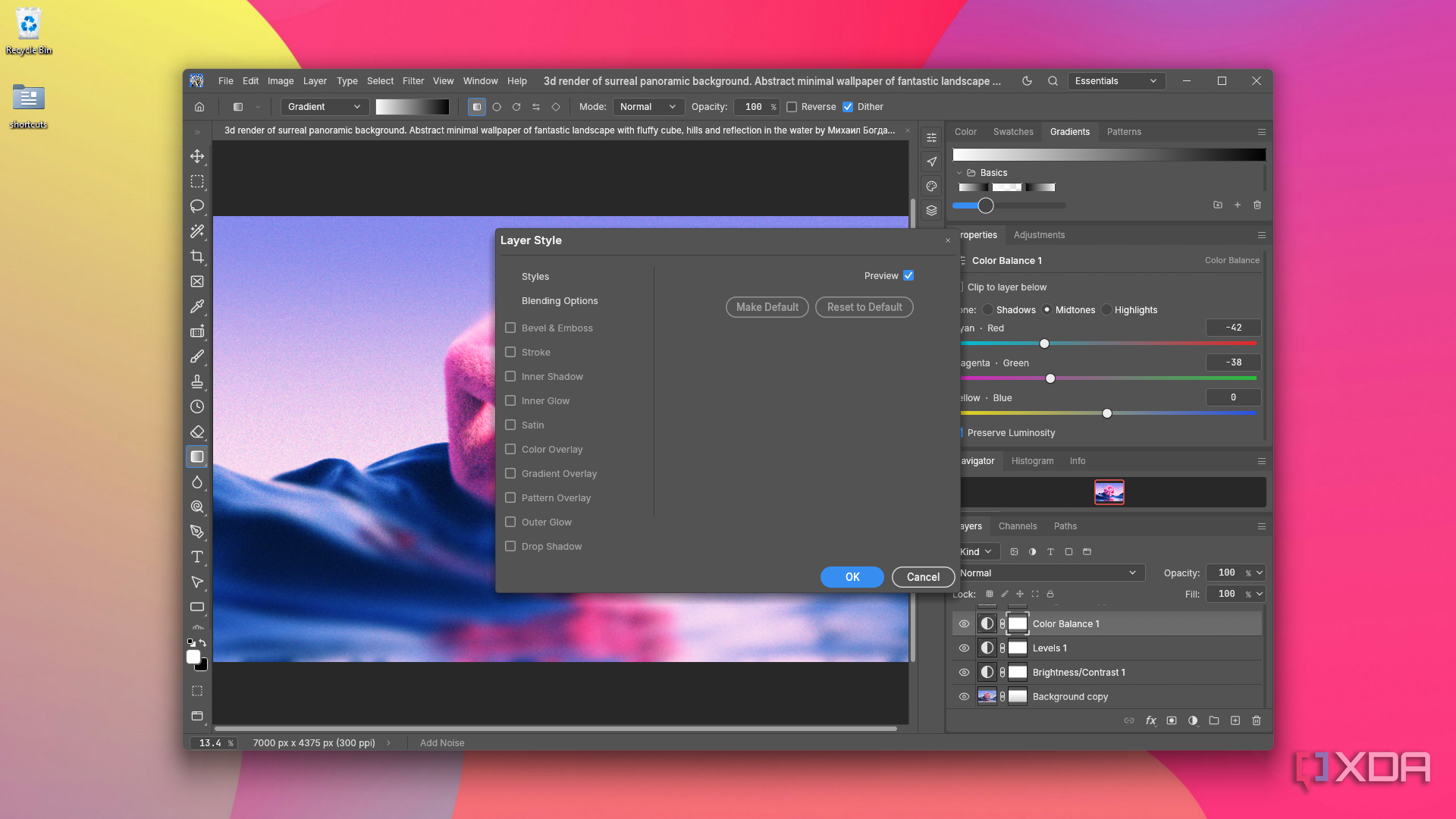Select the Eyedropper tool

click(197, 306)
